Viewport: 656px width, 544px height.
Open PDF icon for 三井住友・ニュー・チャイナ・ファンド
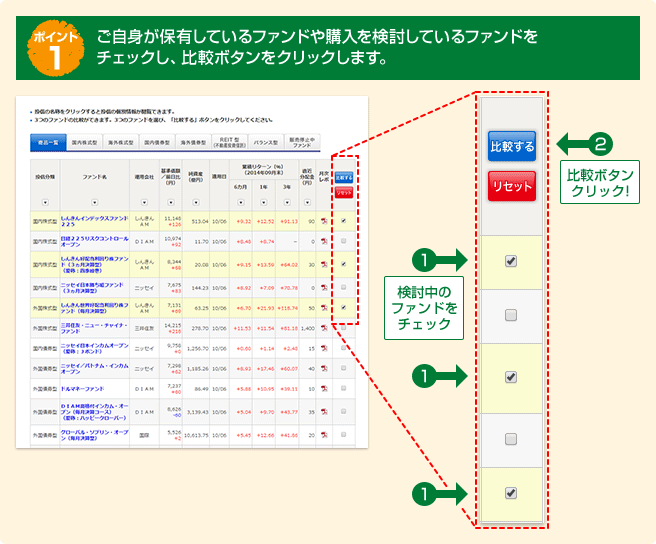tap(325, 328)
